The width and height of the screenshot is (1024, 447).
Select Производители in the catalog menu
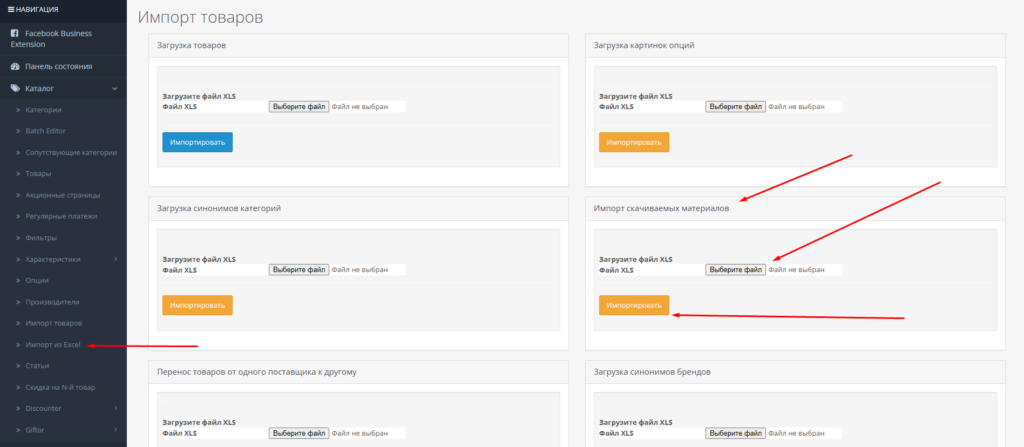pos(52,302)
